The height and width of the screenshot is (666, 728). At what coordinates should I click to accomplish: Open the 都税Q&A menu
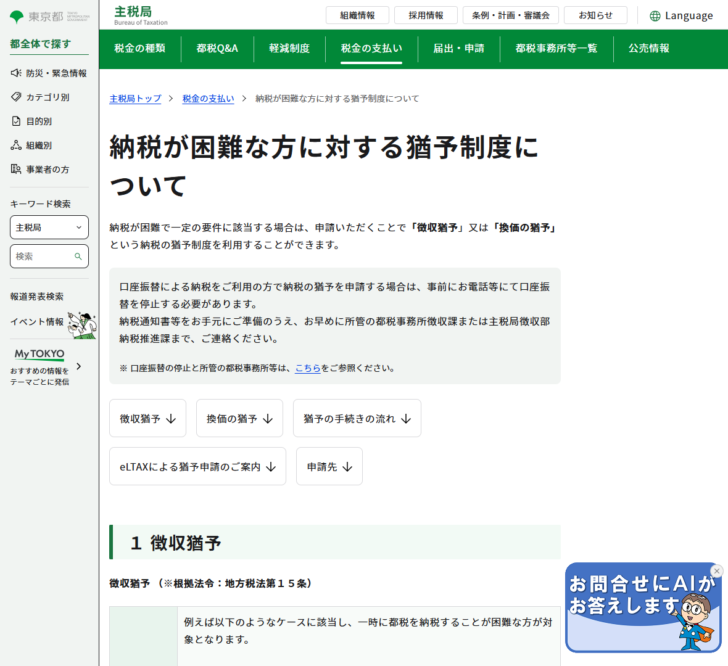click(217, 49)
